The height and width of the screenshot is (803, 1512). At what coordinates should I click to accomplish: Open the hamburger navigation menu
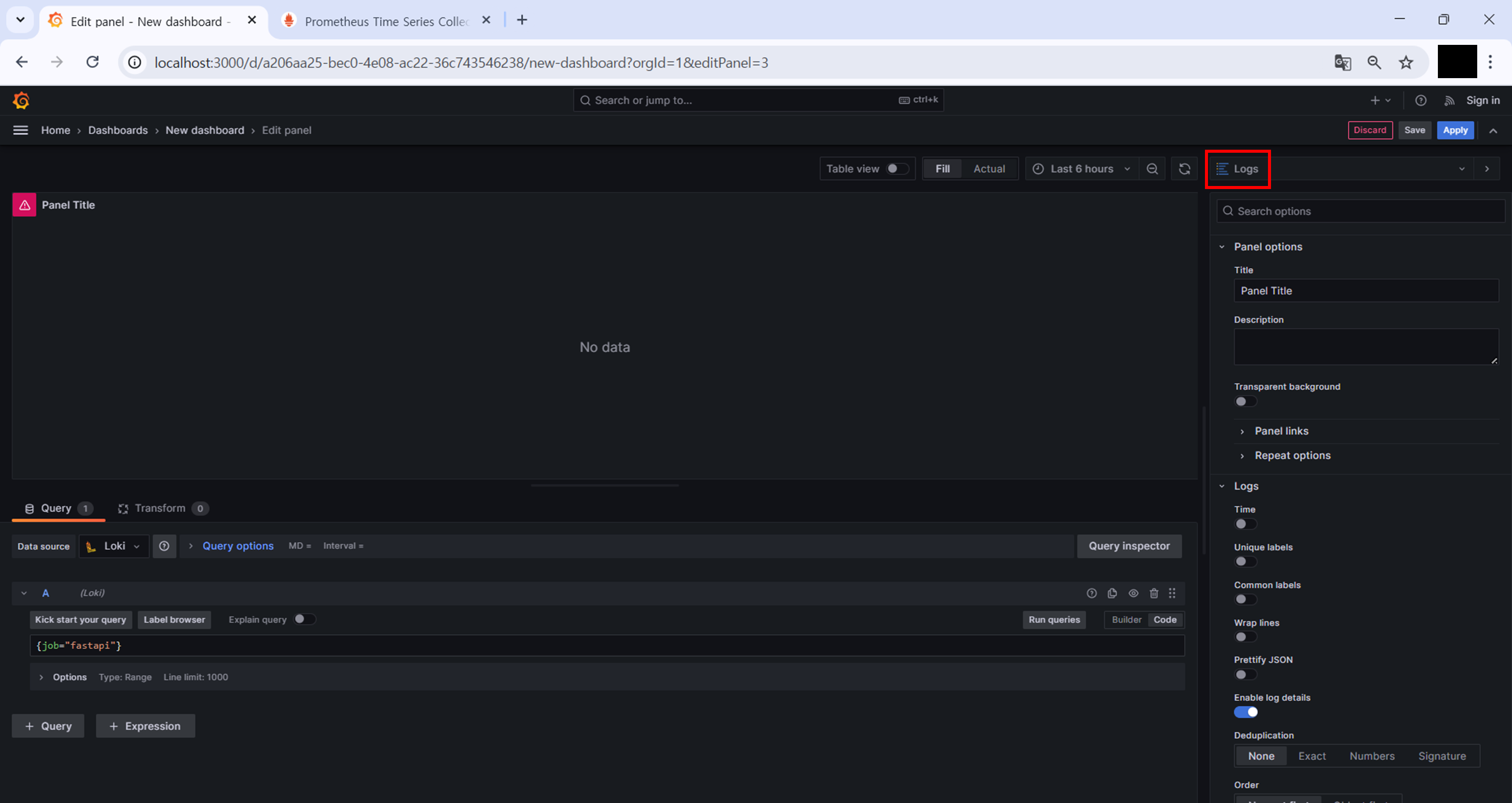tap(21, 131)
